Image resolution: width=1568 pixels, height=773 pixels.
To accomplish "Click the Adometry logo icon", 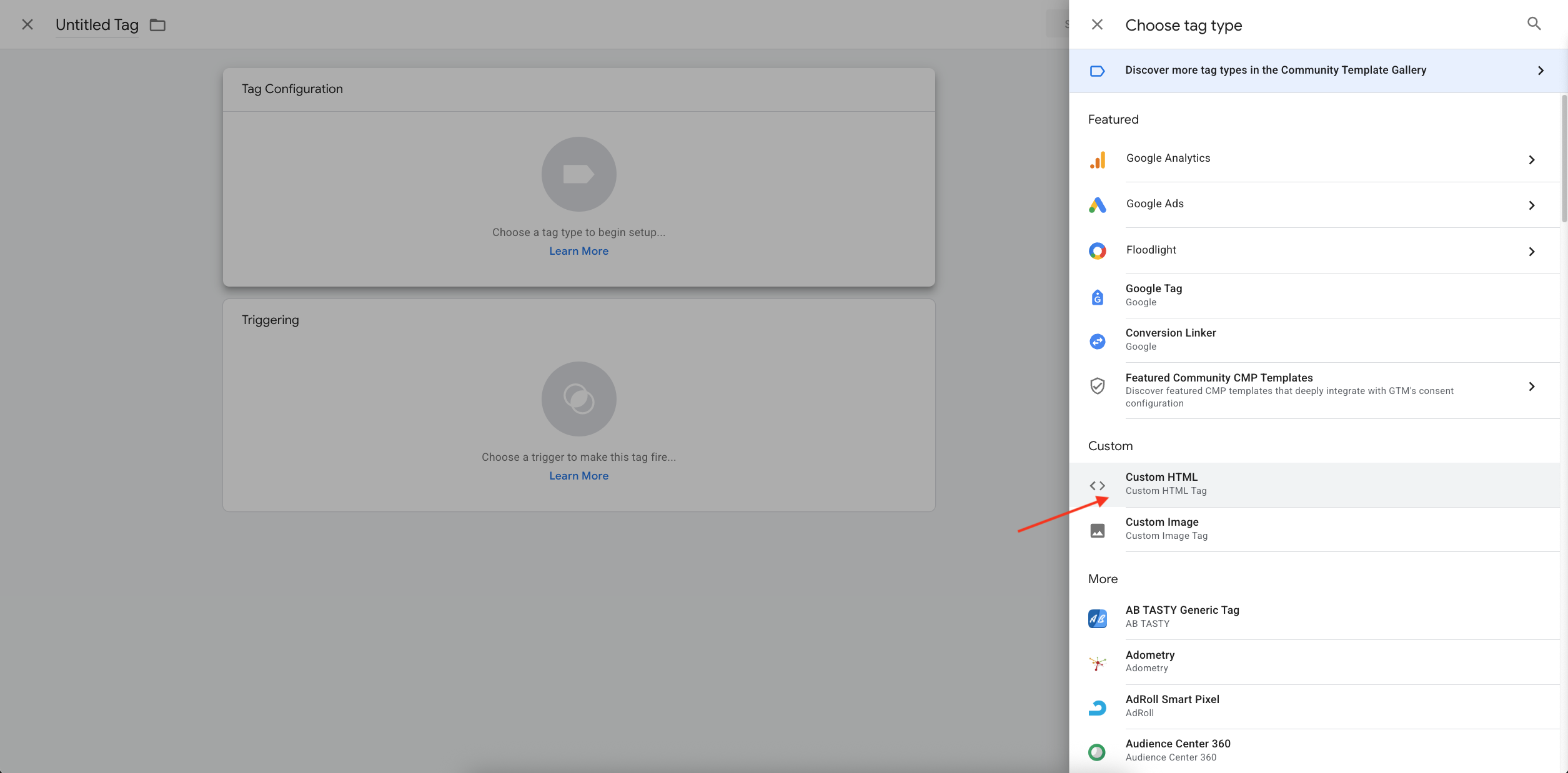I will [1098, 663].
